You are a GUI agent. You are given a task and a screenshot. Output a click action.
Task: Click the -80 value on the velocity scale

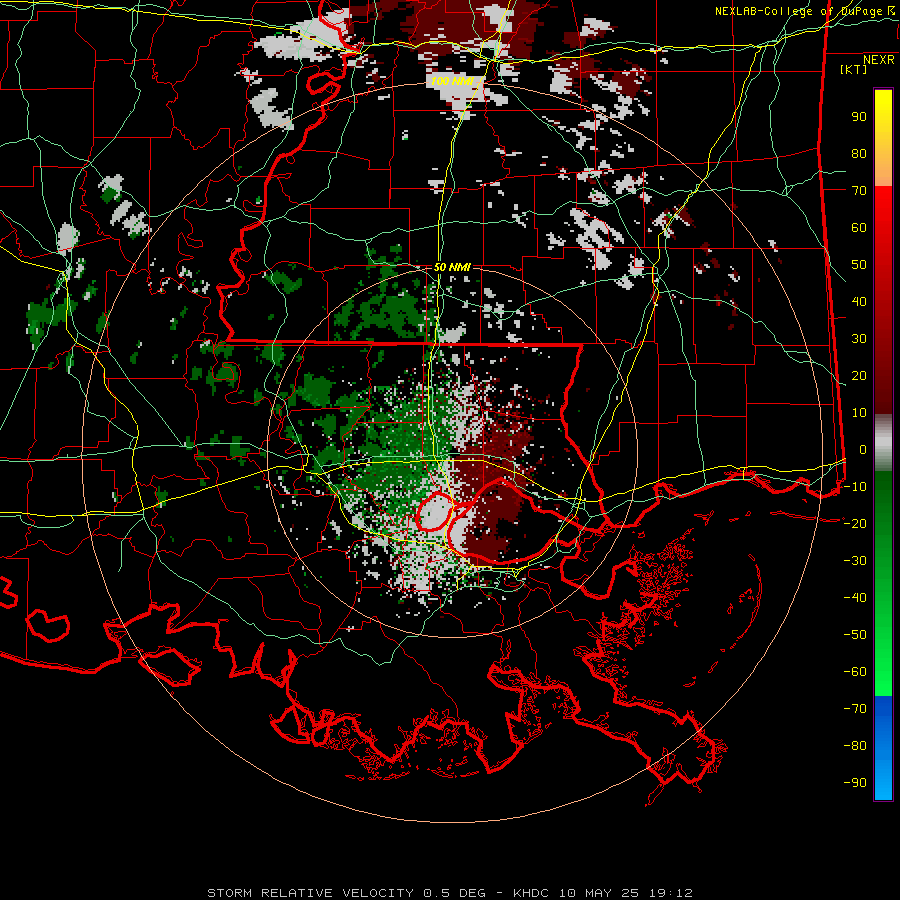855,746
